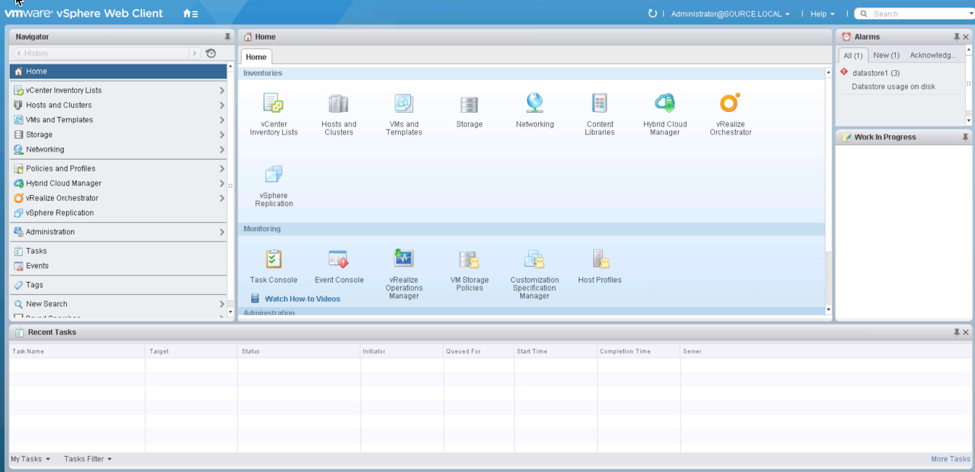Switch to Acknowledged alarms tab
975x472 pixels.
933,55
